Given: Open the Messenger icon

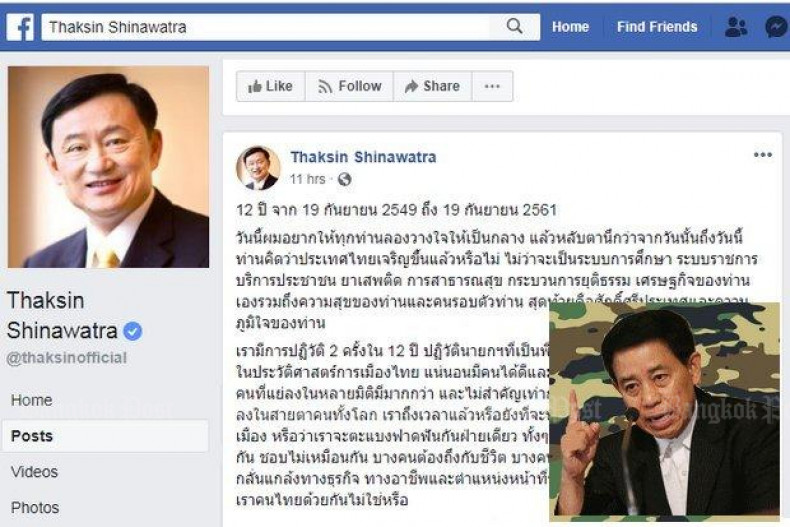Looking at the screenshot, I should click(x=776, y=27).
